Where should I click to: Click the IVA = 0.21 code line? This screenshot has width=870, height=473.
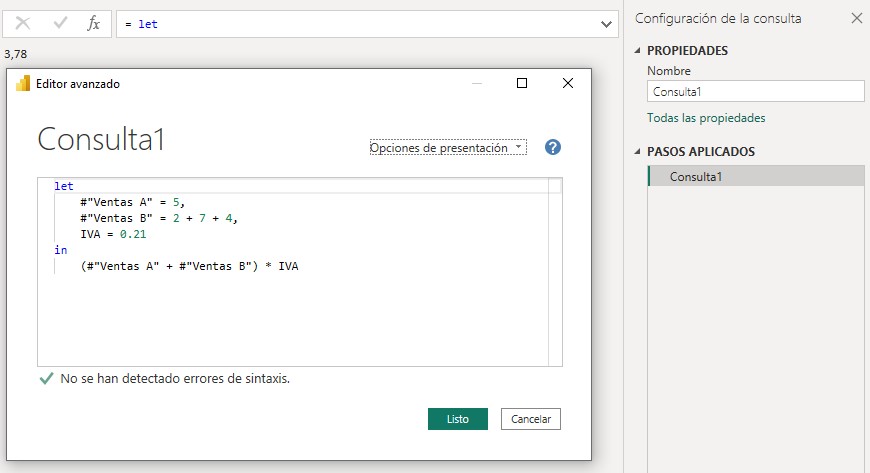click(113, 234)
